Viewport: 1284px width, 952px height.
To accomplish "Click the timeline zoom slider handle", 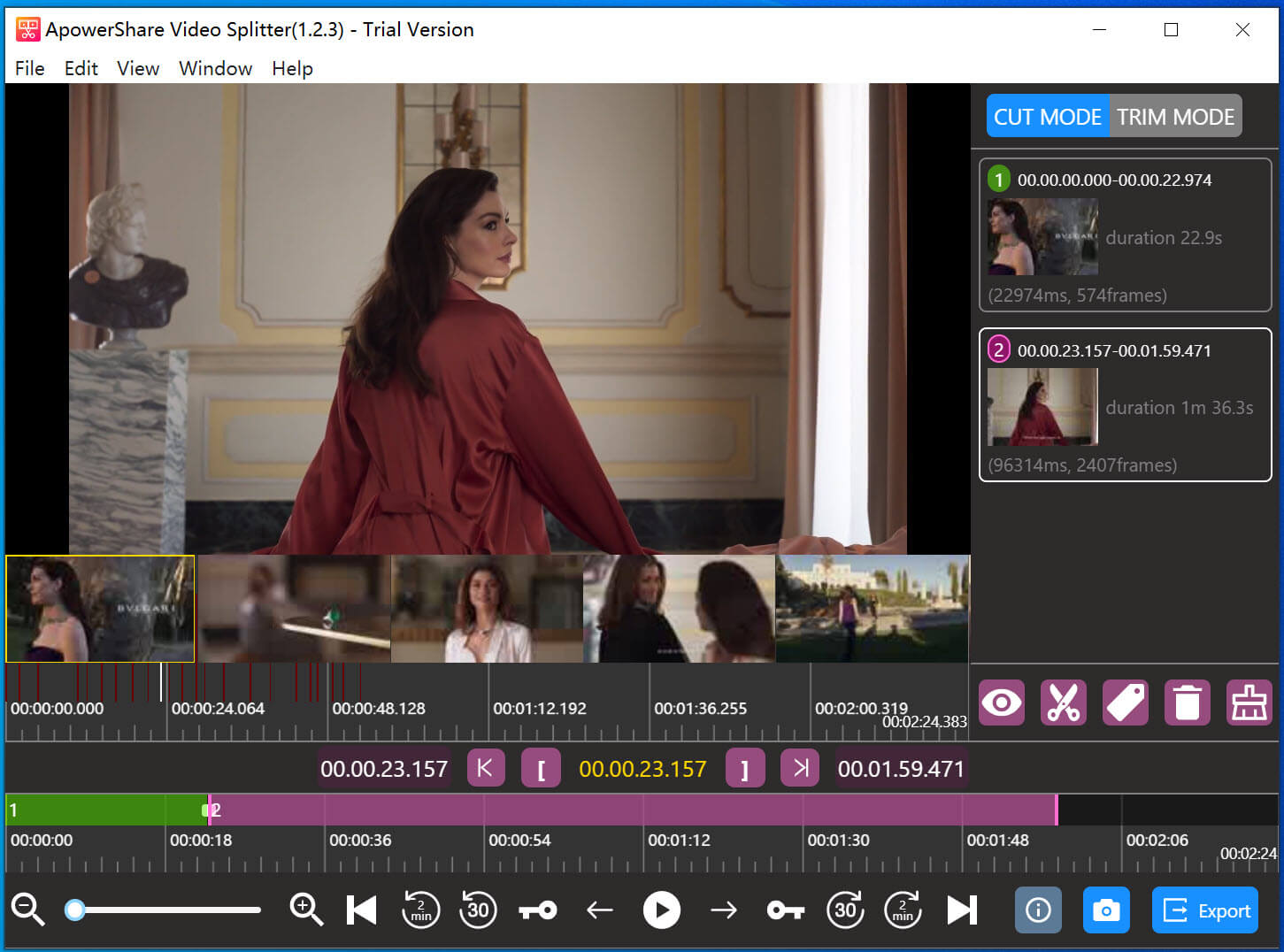I will point(75,910).
